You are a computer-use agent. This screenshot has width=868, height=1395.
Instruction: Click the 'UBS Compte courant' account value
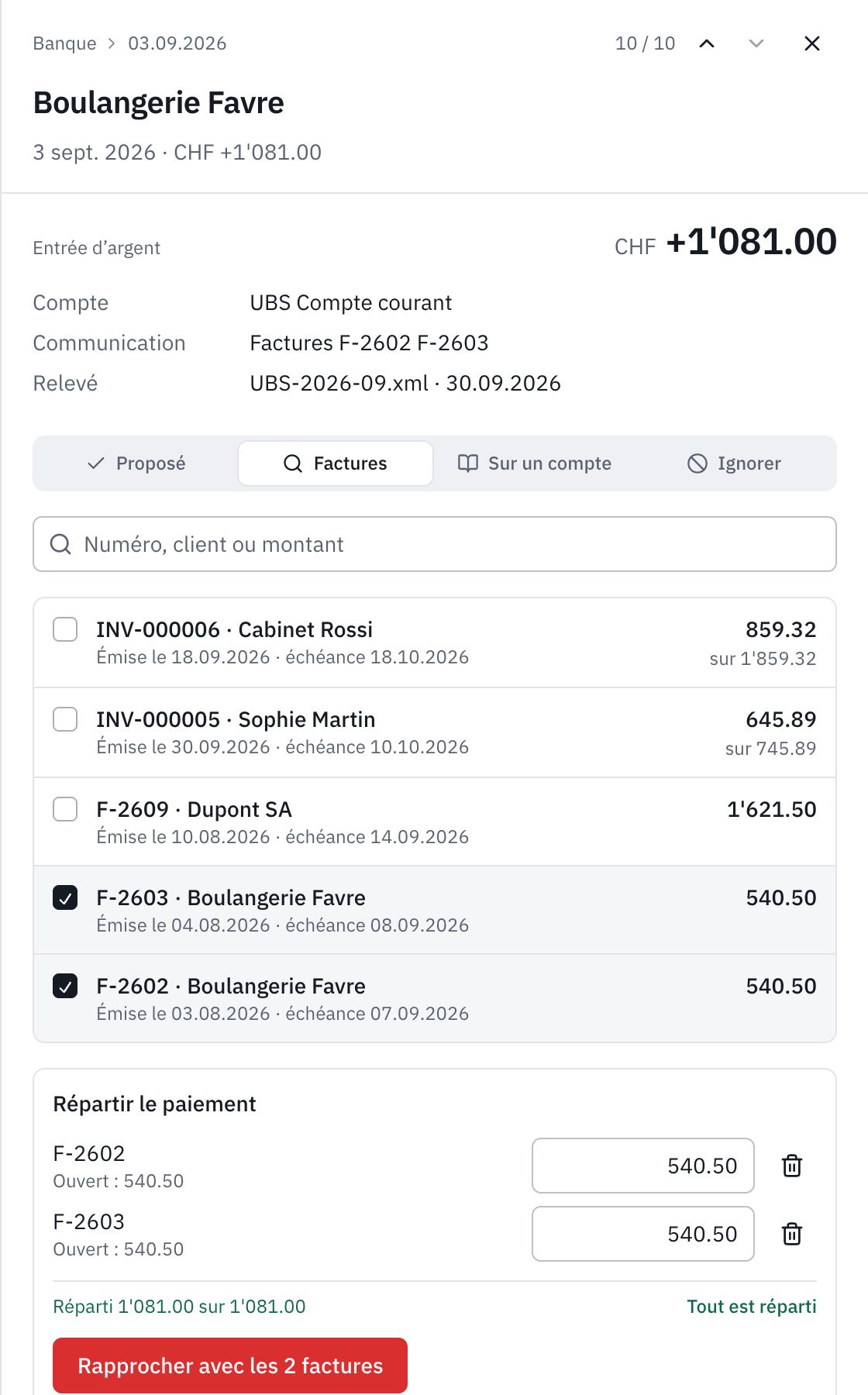(350, 302)
